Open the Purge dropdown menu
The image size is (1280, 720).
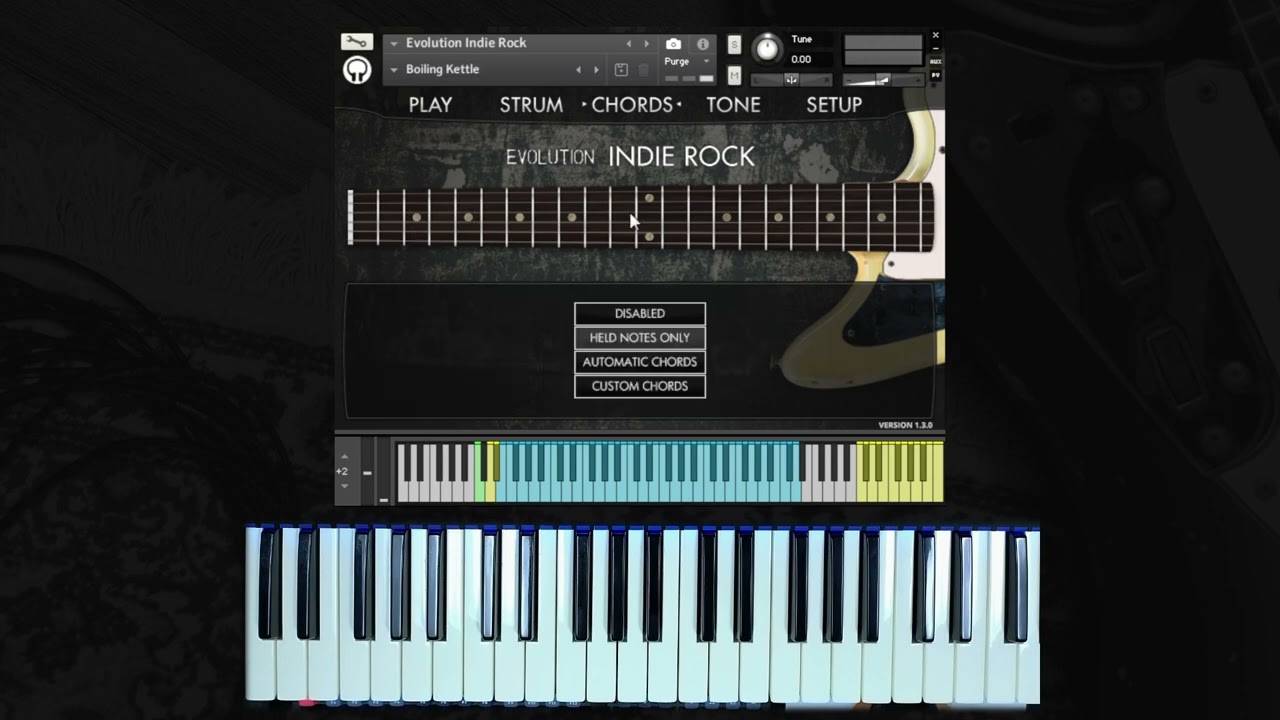pyautogui.click(x=687, y=62)
